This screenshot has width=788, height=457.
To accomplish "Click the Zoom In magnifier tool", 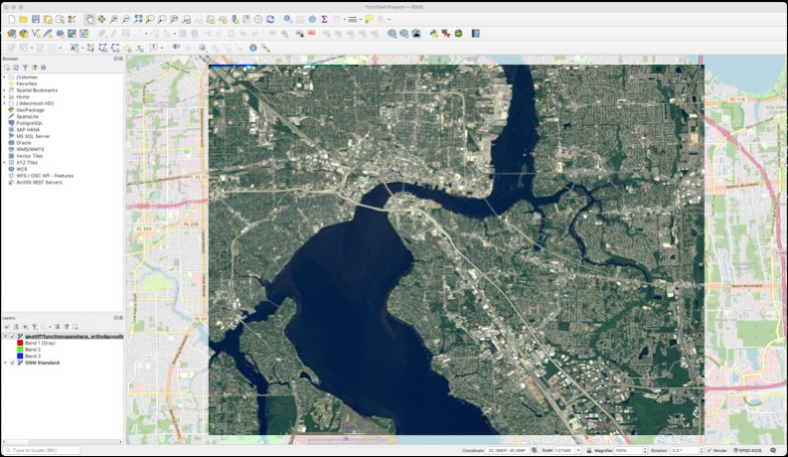I will [113, 19].
